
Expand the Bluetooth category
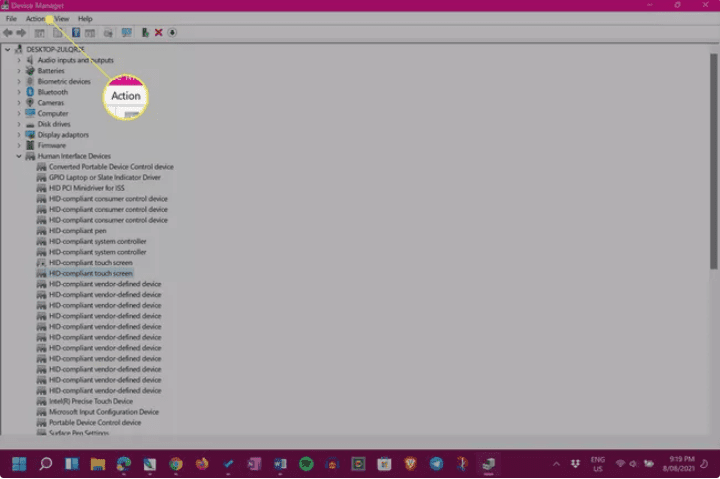[x=18, y=92]
